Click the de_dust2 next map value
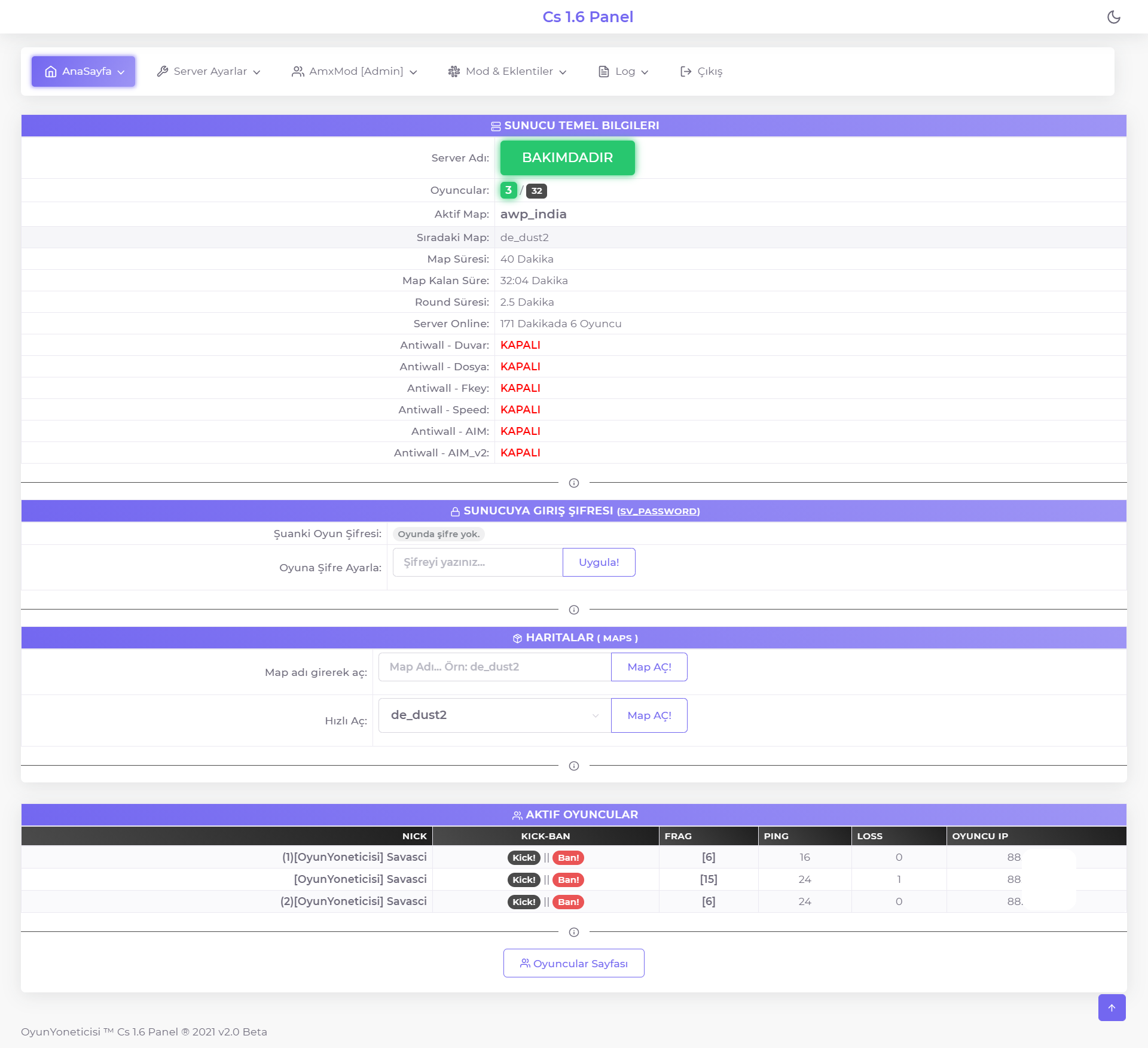This screenshot has width=1148, height=1048. (524, 237)
